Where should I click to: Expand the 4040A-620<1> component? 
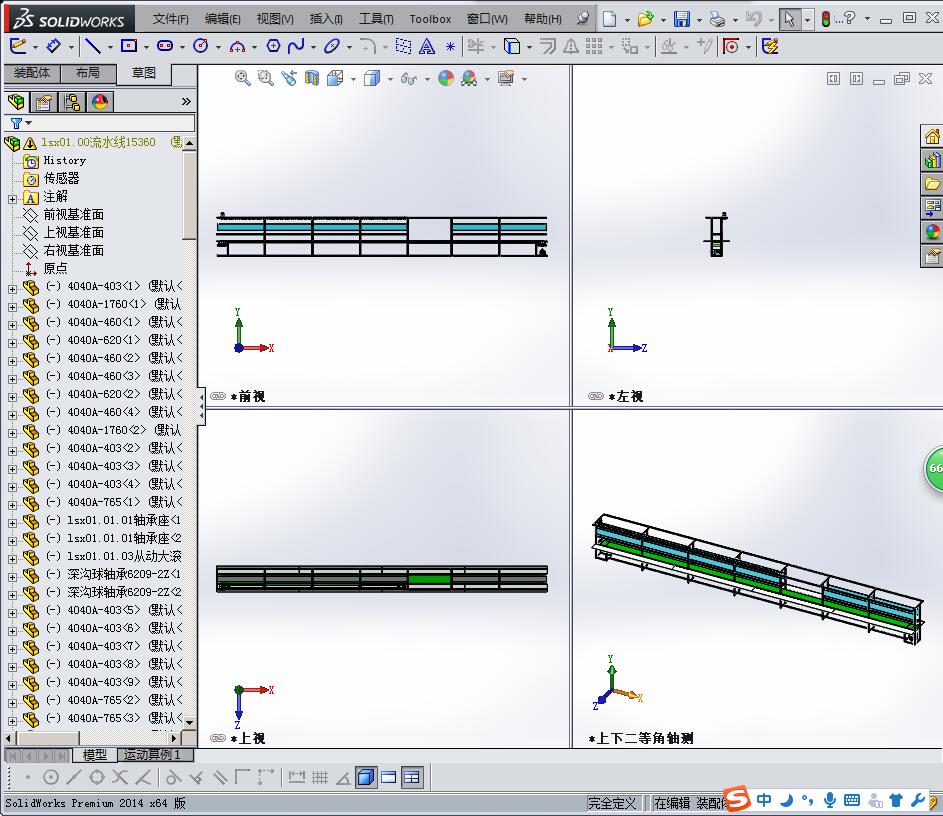click(12, 343)
